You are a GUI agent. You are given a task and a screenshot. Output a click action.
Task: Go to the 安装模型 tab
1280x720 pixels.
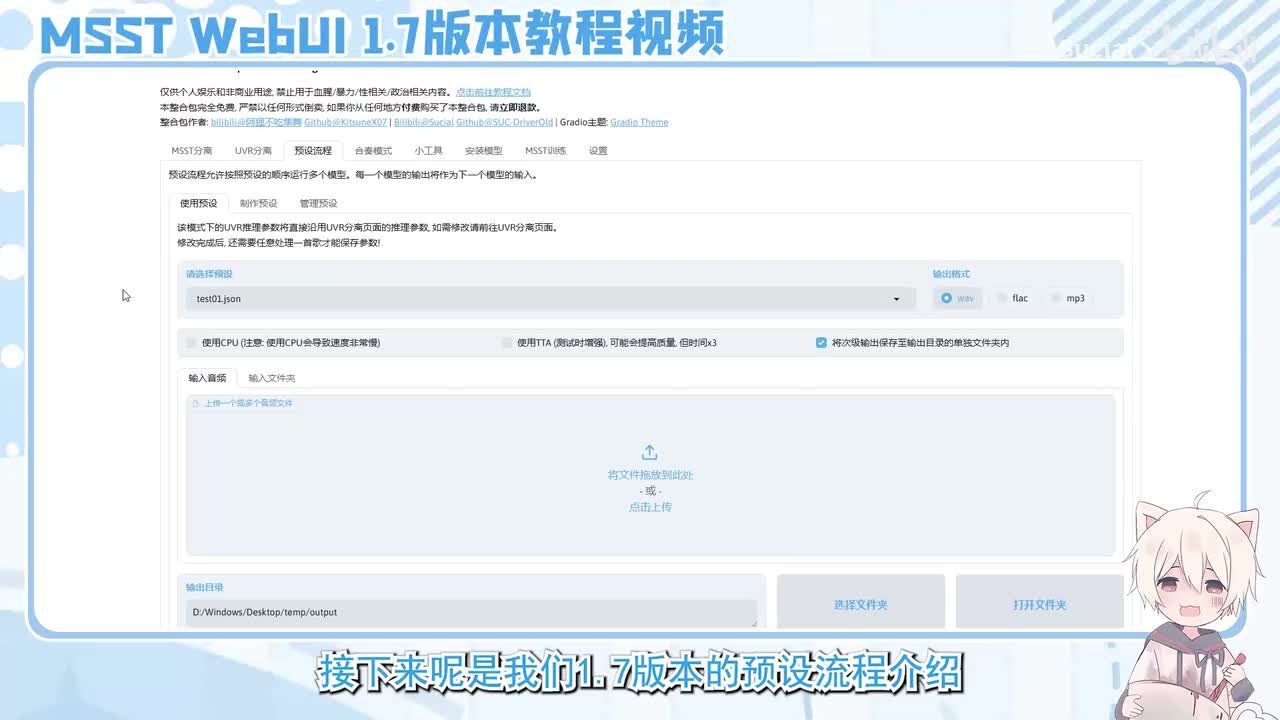coord(484,151)
